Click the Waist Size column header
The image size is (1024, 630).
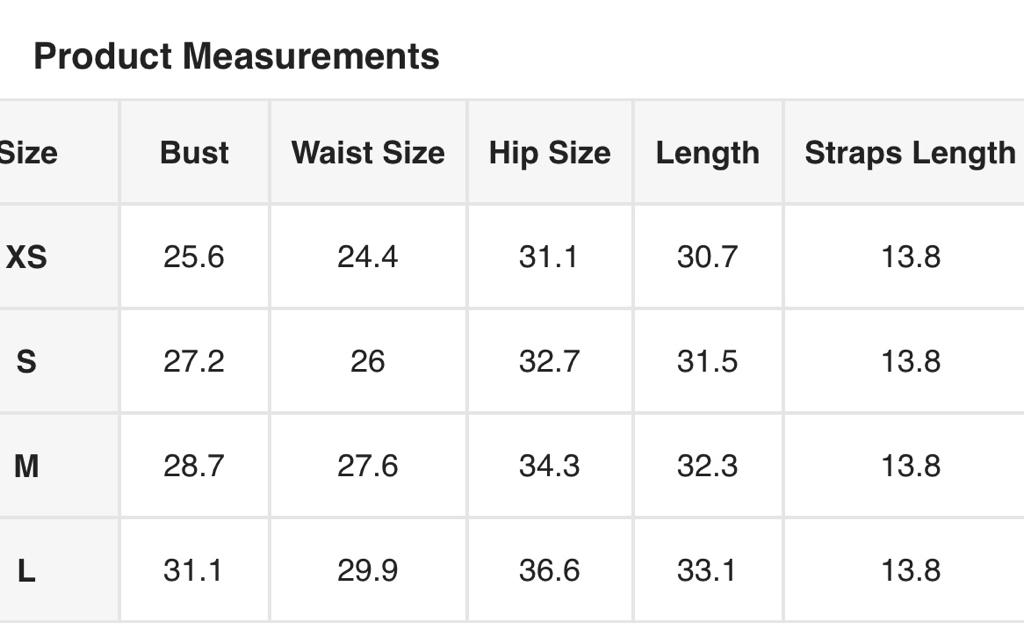point(367,153)
